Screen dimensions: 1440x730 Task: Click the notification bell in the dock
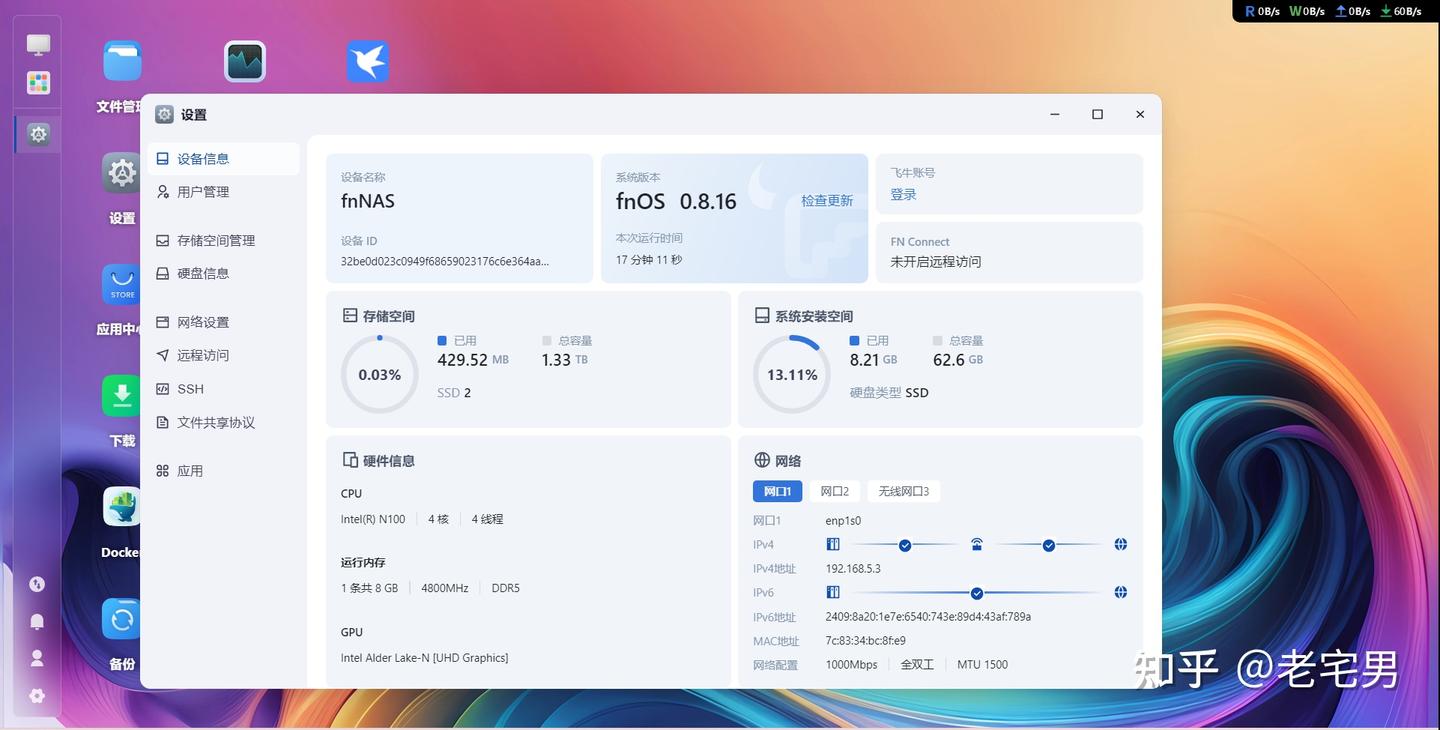37,621
